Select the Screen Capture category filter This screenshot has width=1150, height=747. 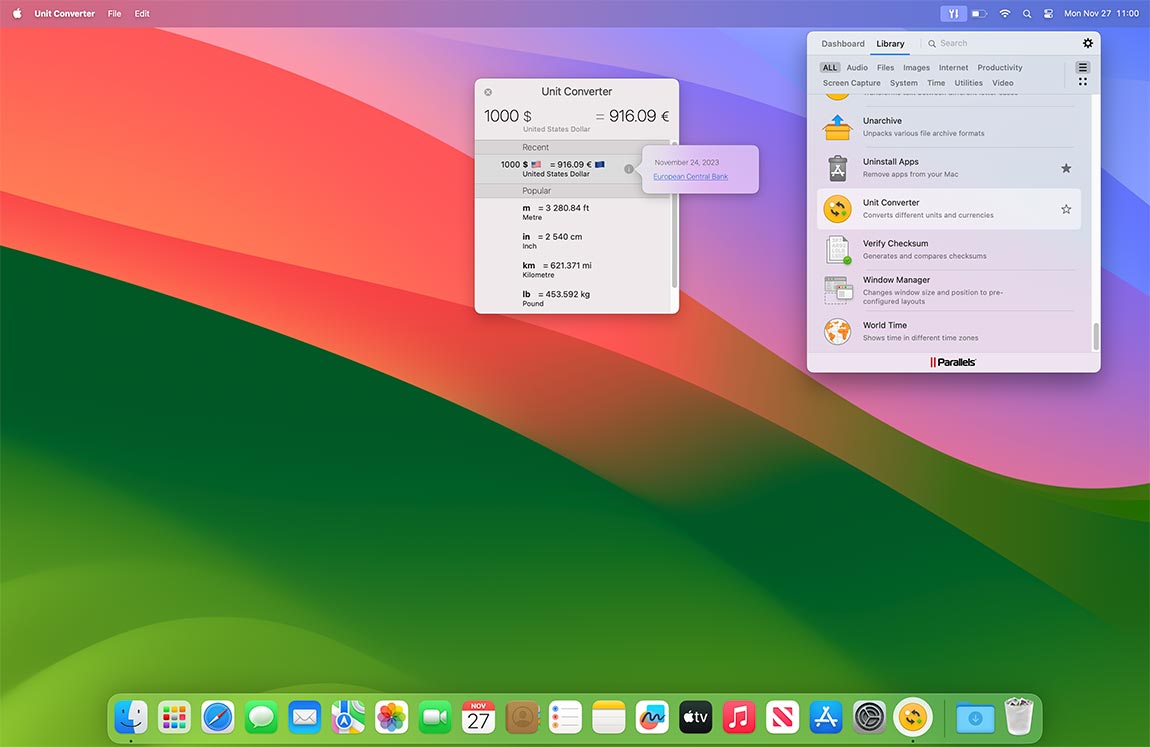(851, 83)
